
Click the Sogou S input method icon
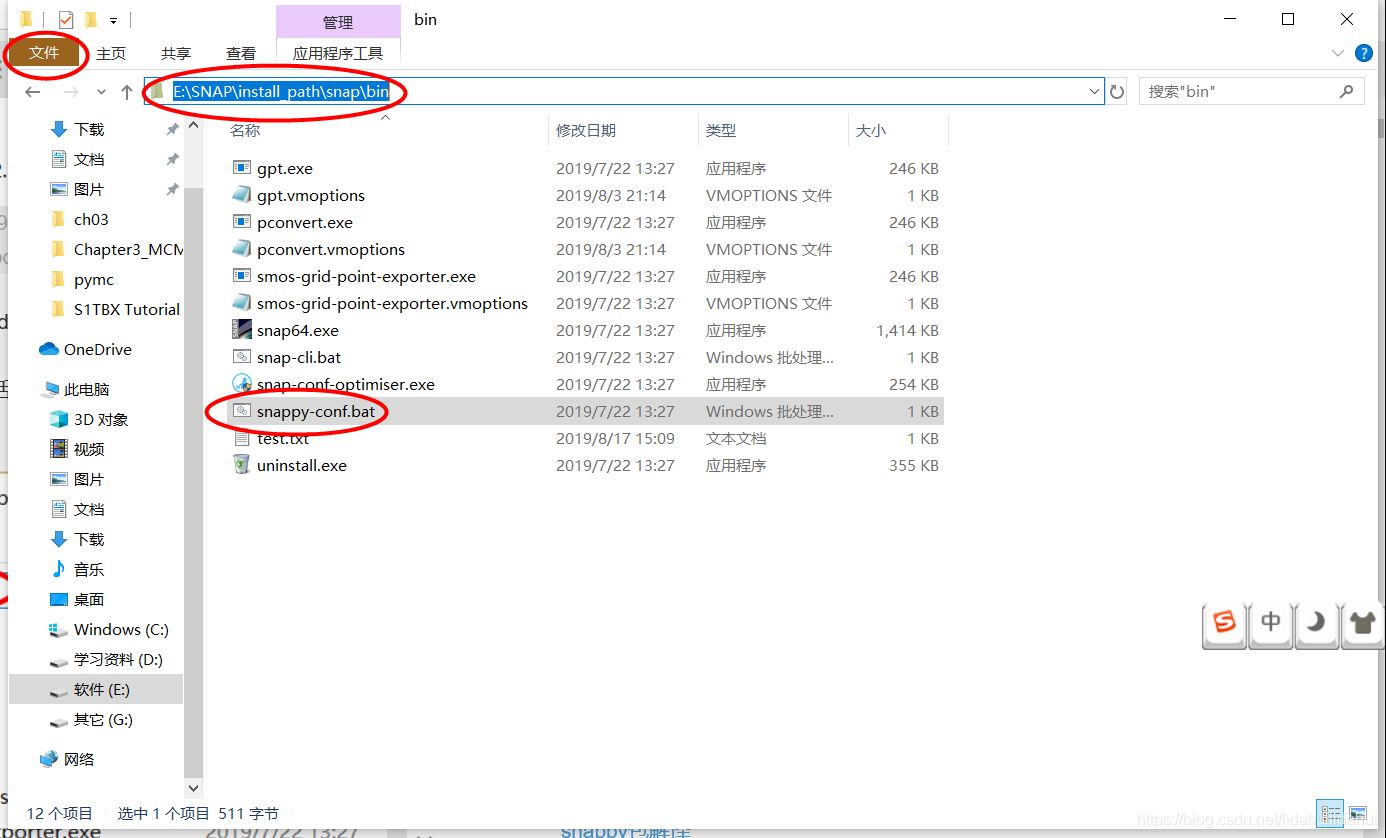click(x=1225, y=623)
